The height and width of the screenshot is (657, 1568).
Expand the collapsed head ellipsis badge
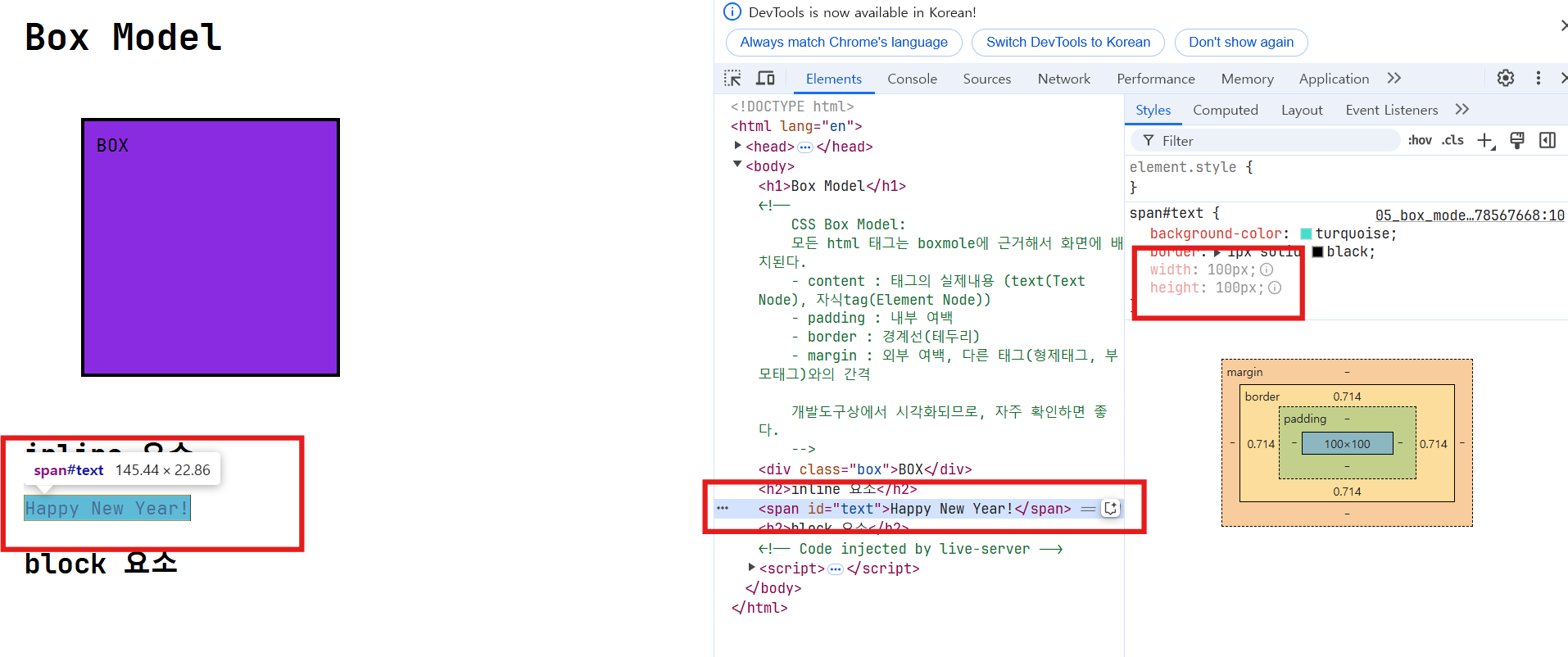pyautogui.click(x=805, y=147)
